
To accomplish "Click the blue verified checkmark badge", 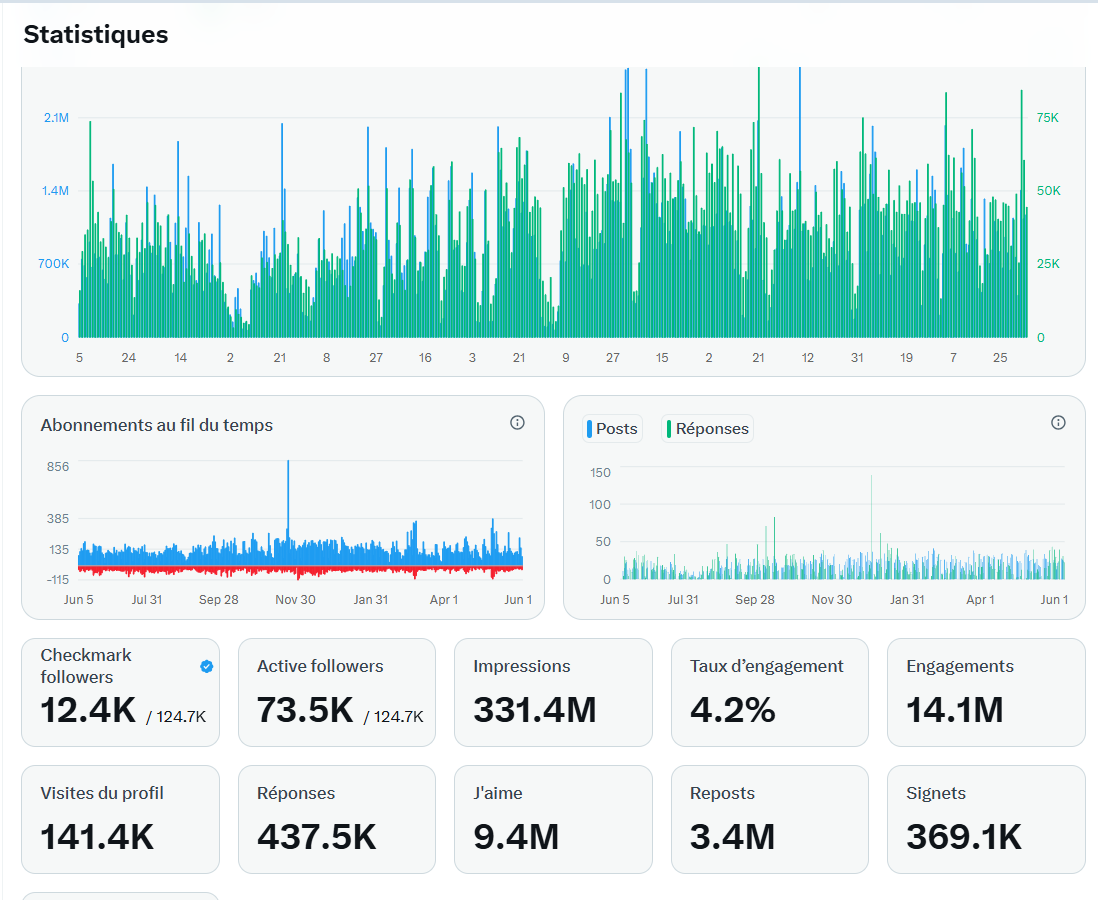I will 207,666.
